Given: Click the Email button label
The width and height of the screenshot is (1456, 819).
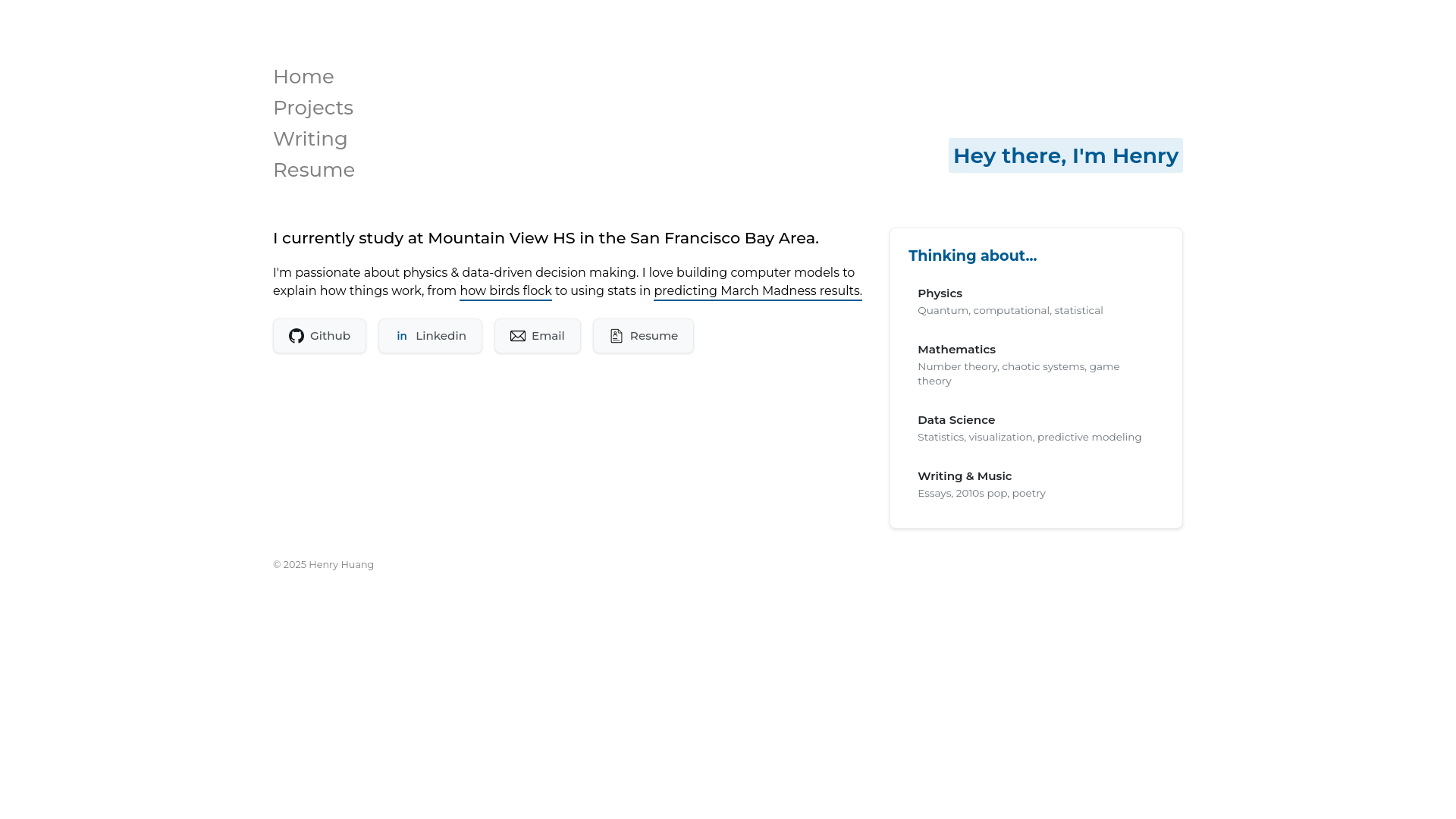Looking at the screenshot, I should coord(548,336).
